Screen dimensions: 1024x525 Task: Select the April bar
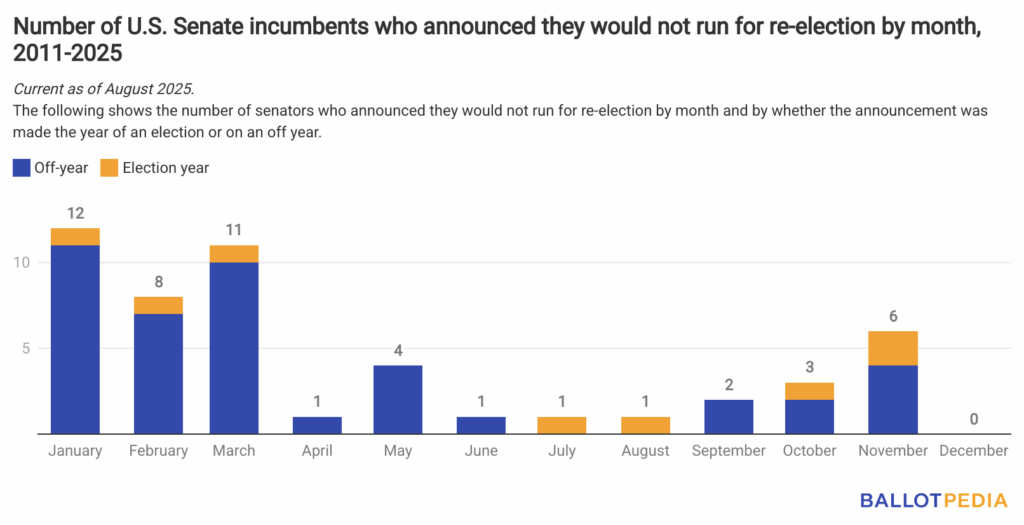tap(317, 425)
